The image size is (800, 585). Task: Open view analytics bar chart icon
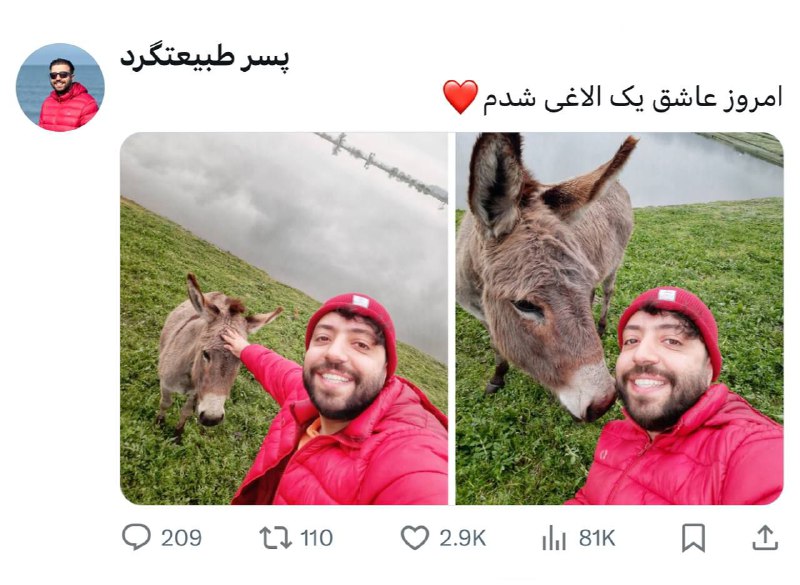(554, 538)
